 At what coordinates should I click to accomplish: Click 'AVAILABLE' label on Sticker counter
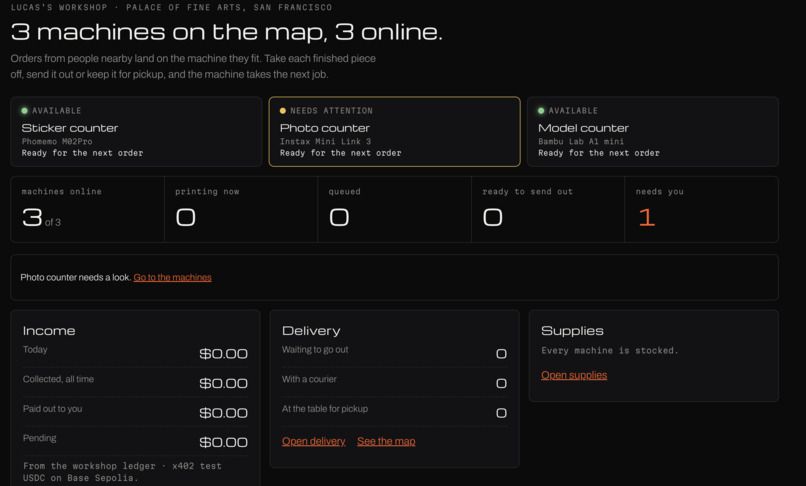click(57, 111)
